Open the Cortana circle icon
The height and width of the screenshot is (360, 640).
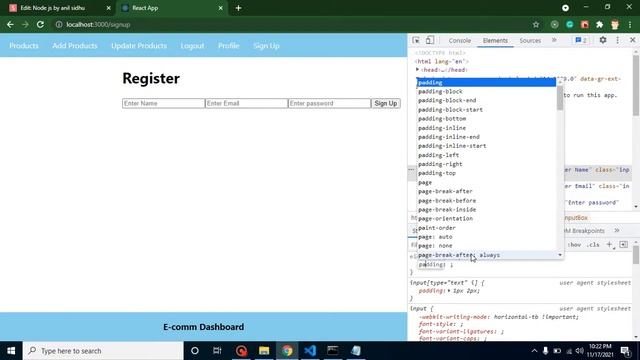195,351
